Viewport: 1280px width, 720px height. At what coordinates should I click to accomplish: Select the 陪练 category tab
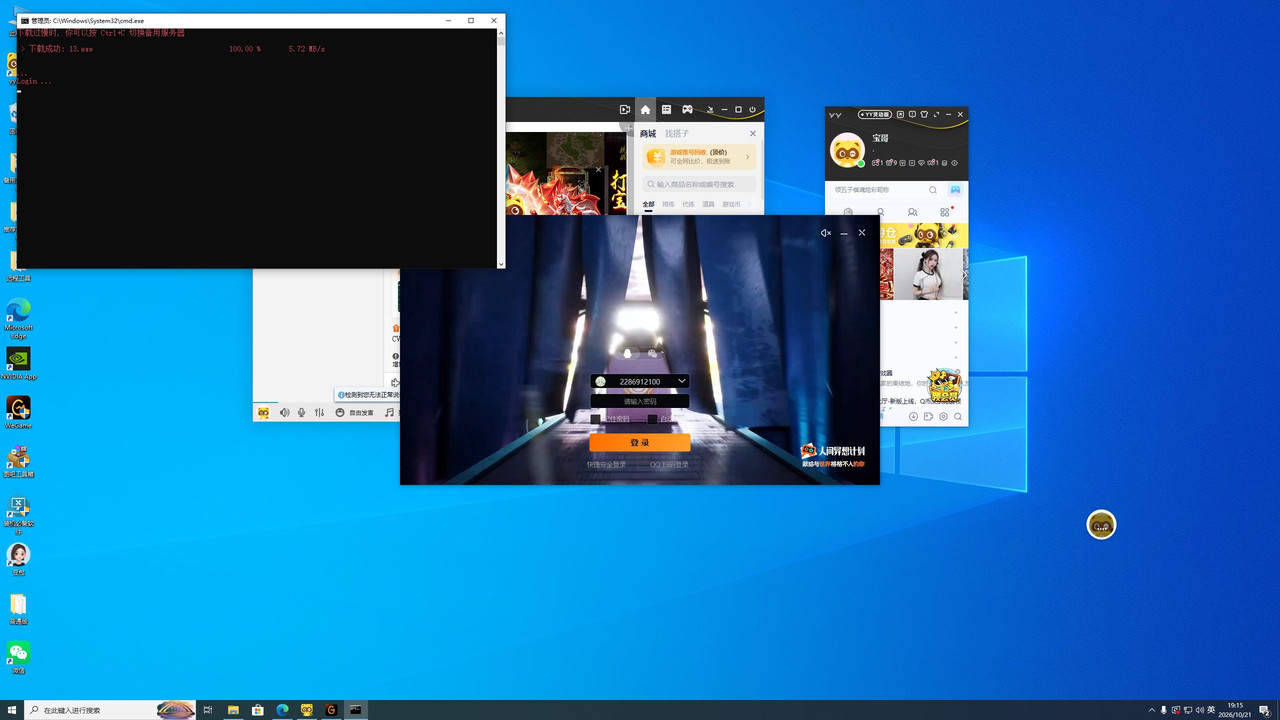pyautogui.click(x=668, y=204)
